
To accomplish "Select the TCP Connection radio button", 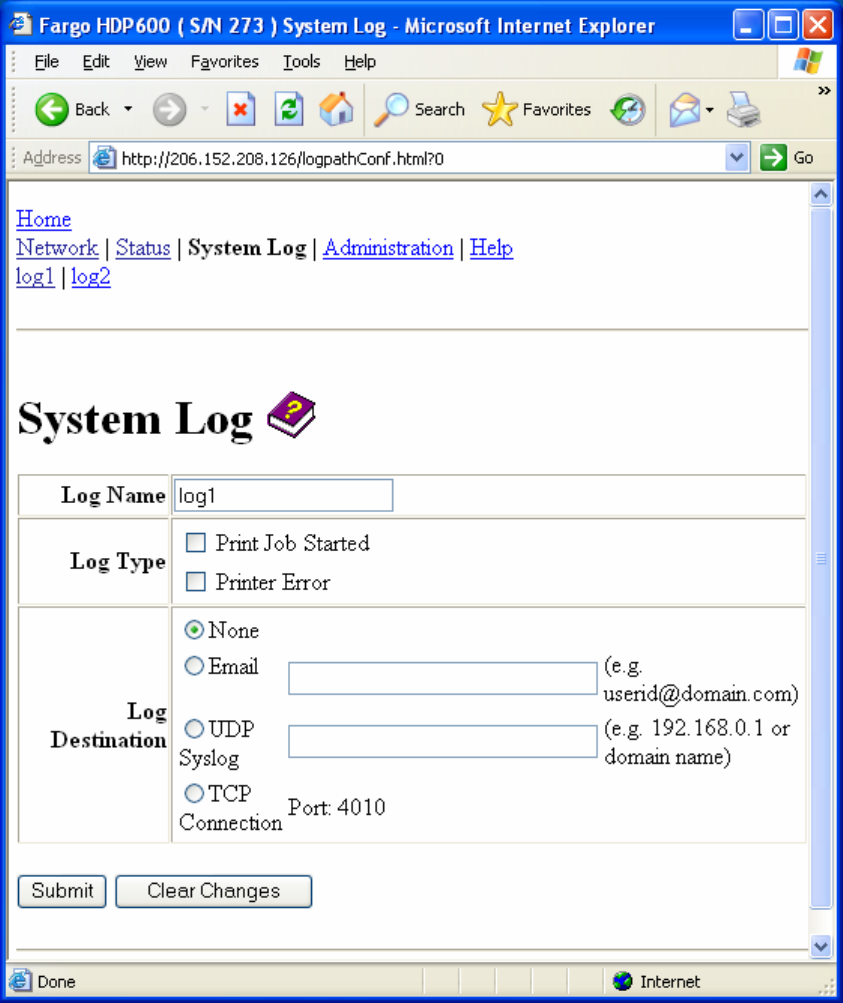I will pyautogui.click(x=194, y=793).
